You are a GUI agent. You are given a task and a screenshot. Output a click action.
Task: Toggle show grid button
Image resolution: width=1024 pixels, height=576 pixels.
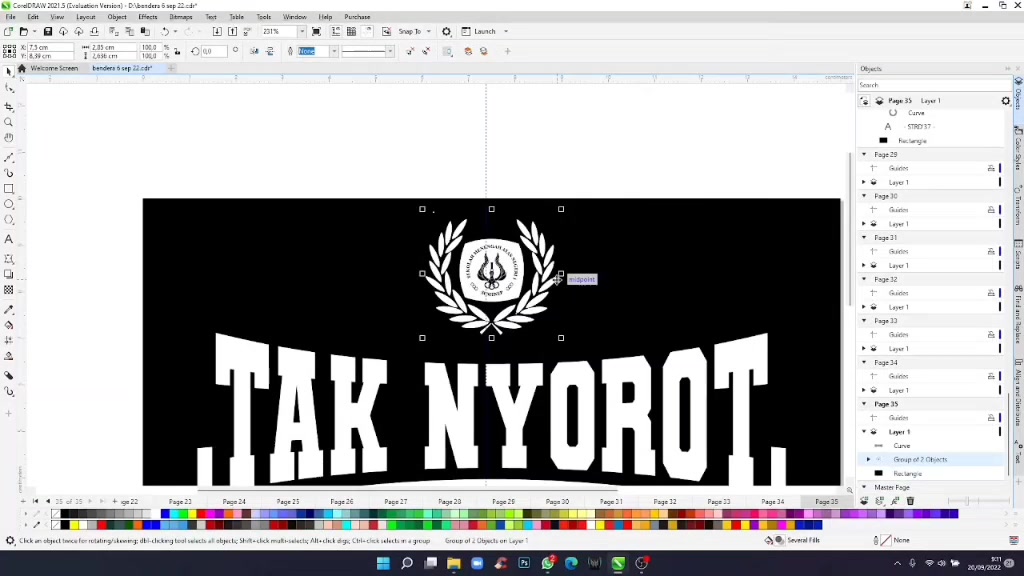click(351, 31)
